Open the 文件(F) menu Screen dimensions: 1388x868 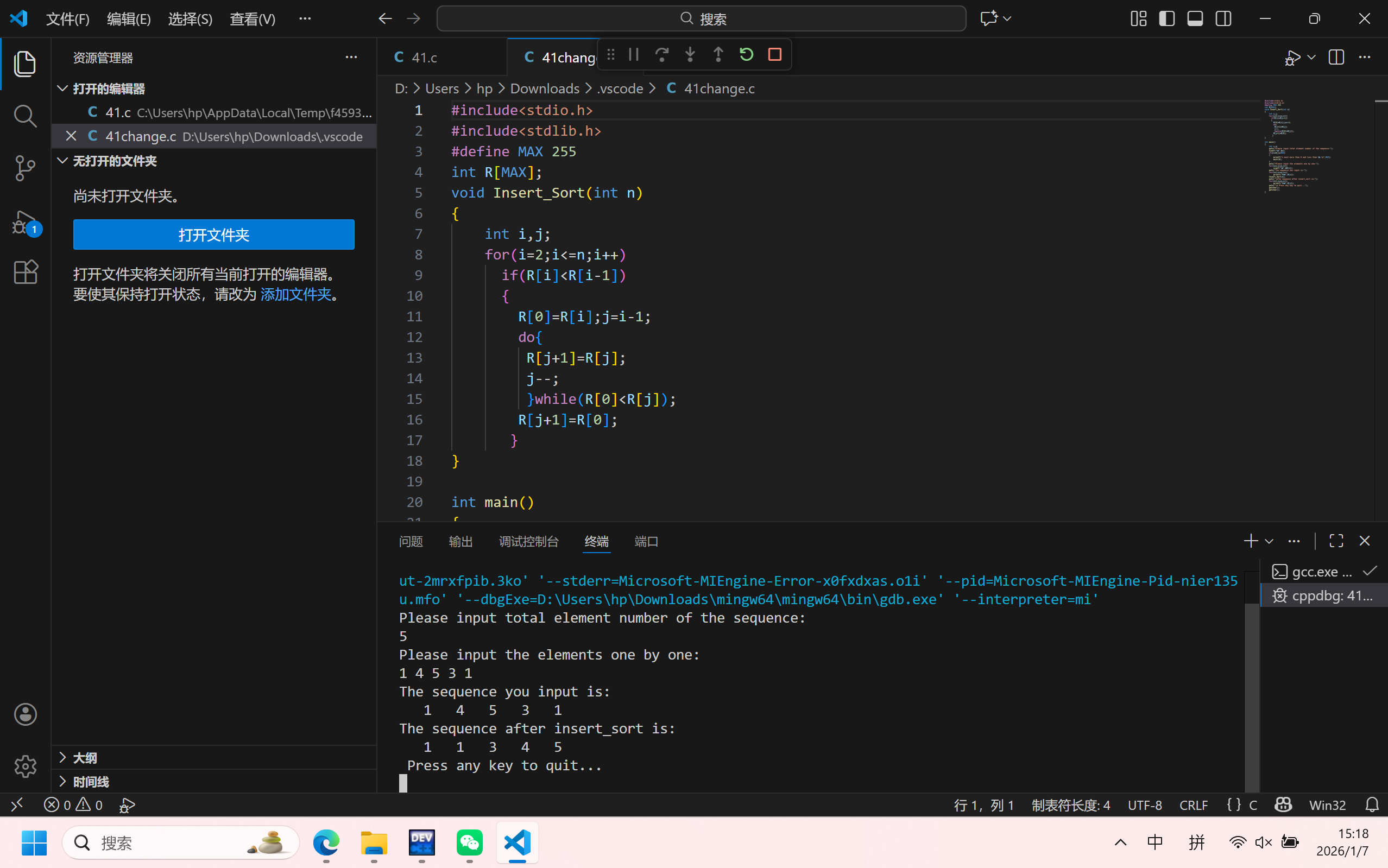click(x=68, y=19)
